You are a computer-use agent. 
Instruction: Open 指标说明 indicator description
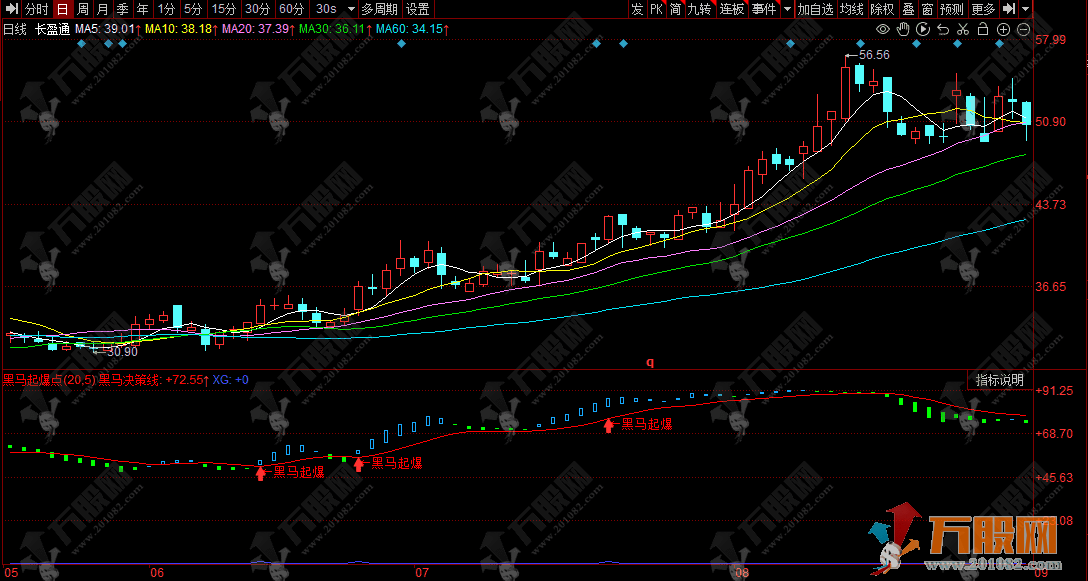click(999, 380)
